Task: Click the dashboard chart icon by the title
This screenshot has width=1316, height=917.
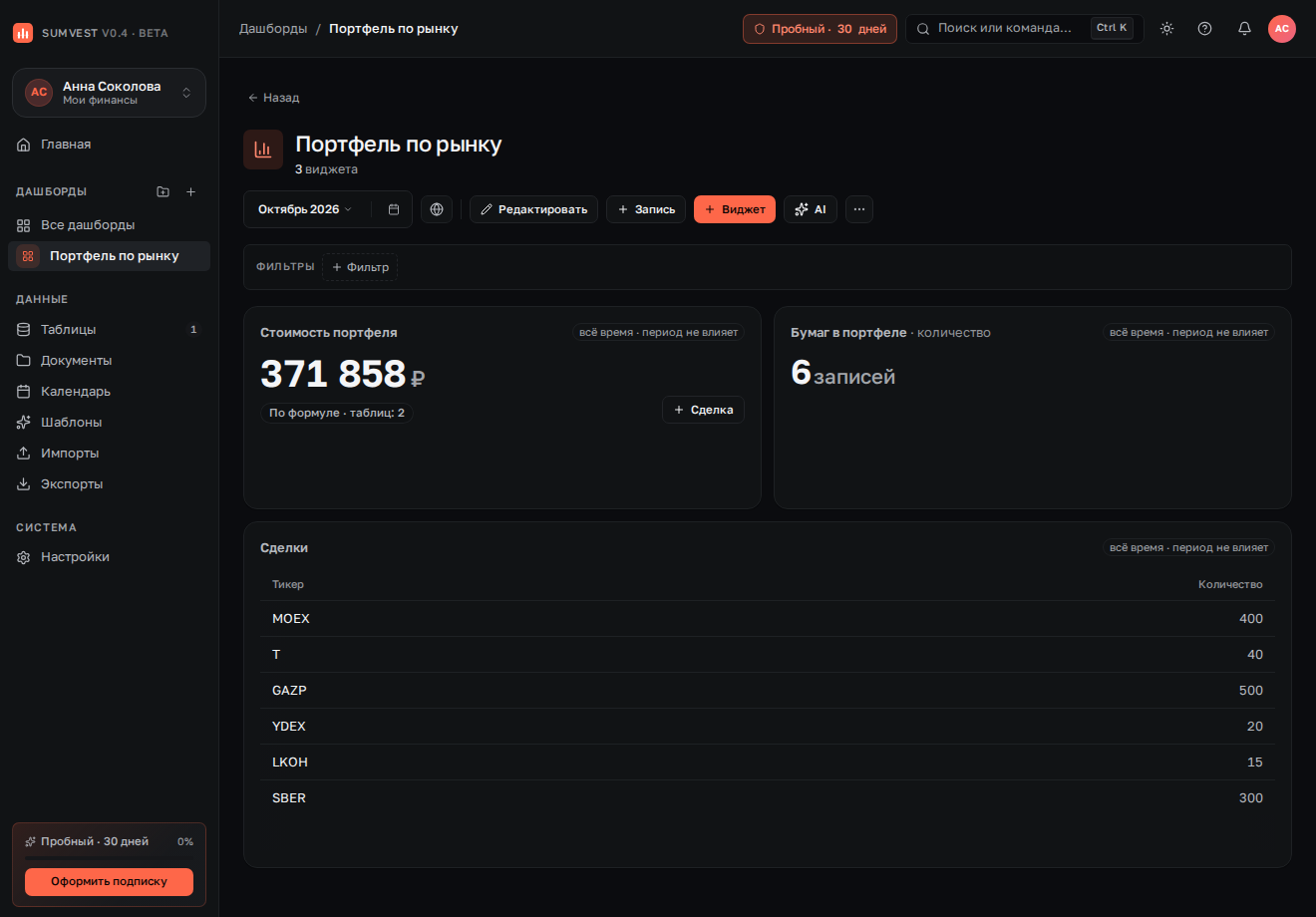Action: pyautogui.click(x=263, y=150)
